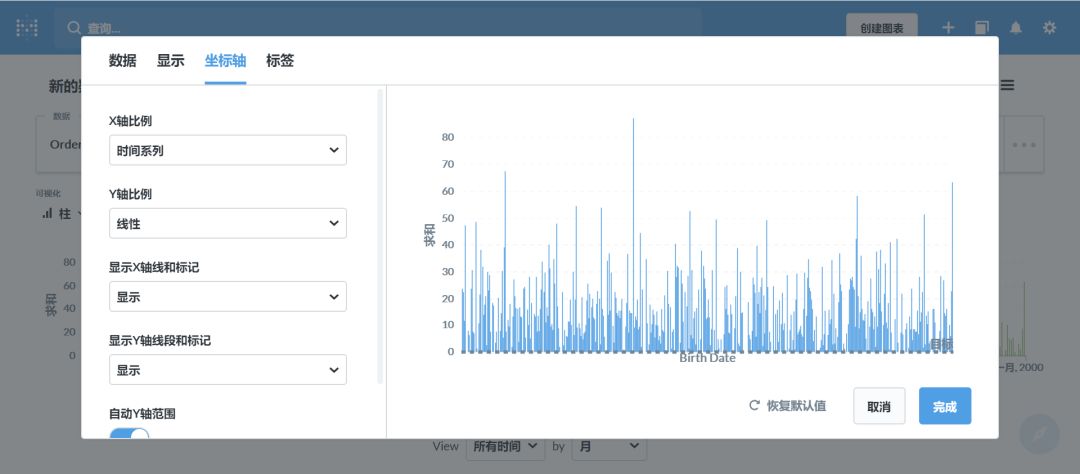Image resolution: width=1080 pixels, height=474 pixels.
Task: Click the 目标 goal label on chart
Action: (x=942, y=343)
